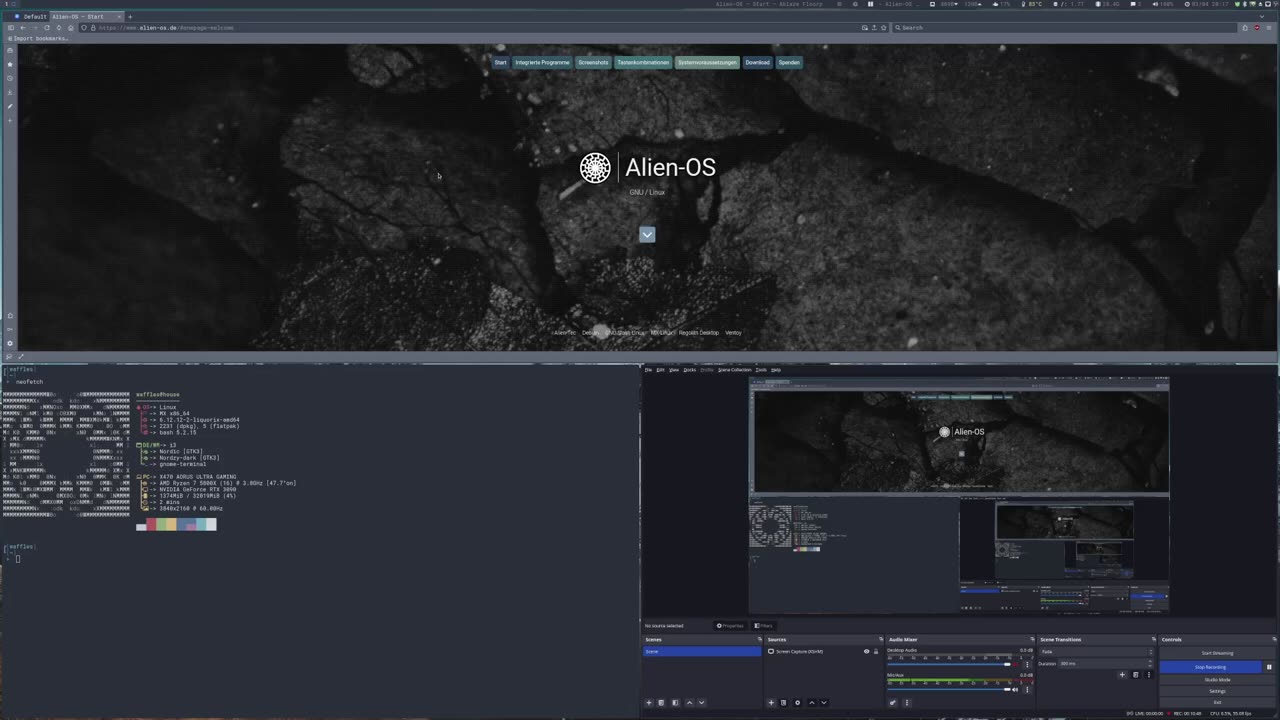Adjust transition Duration stepper arrows
The width and height of the screenshot is (1280, 720).
click(x=1150, y=663)
